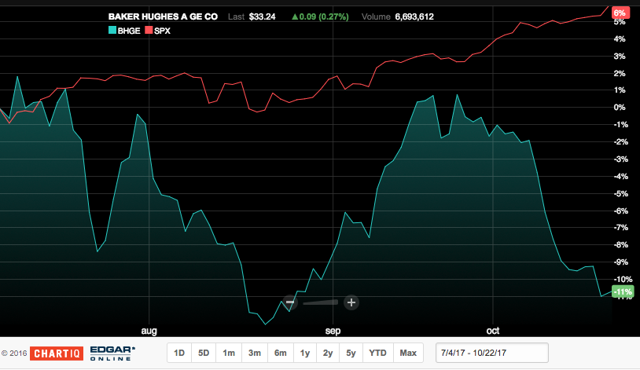Click the 3% label on percent axis
This screenshot has height=370, width=640.
click(x=620, y=56)
